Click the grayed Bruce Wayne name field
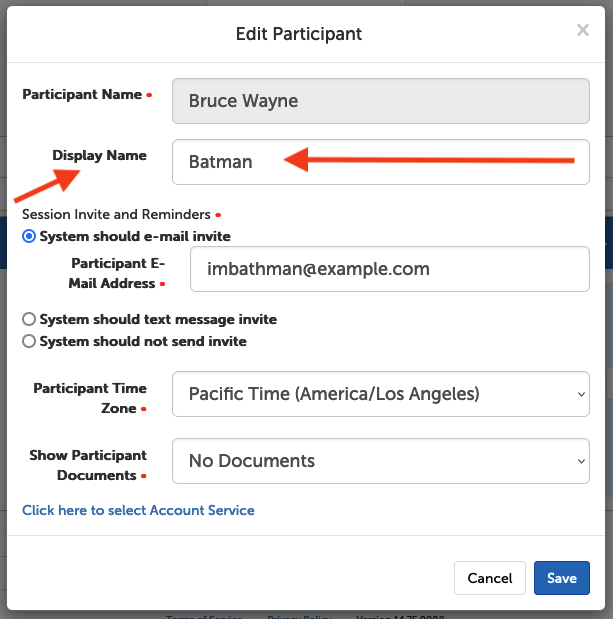 click(x=380, y=101)
